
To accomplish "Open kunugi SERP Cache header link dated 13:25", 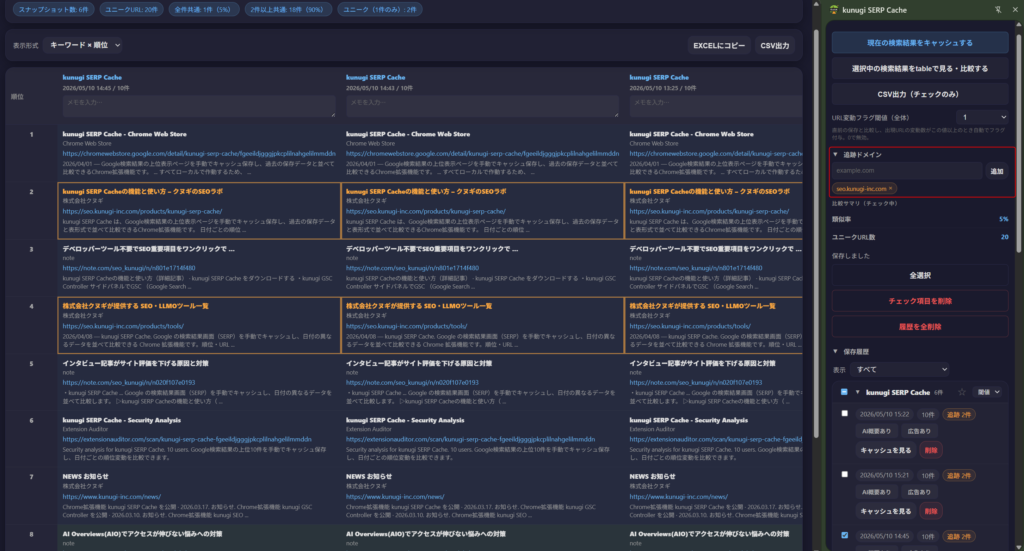I will [x=659, y=77].
